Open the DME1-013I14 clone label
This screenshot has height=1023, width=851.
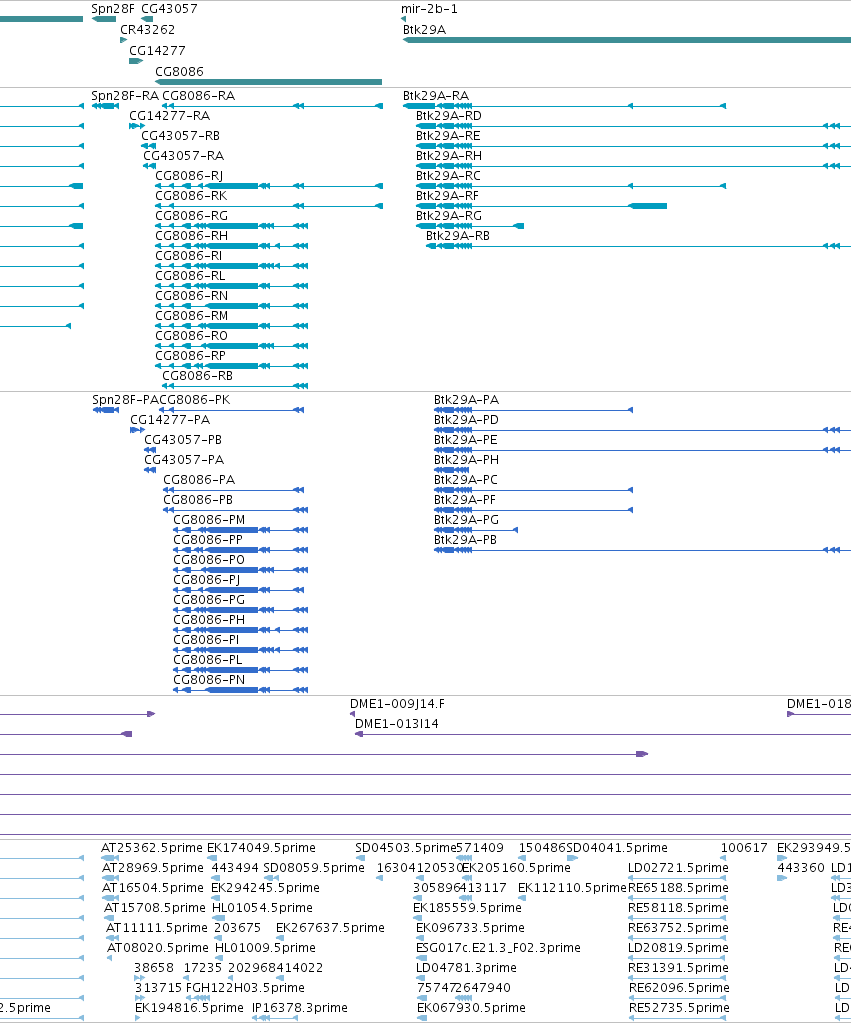397,724
